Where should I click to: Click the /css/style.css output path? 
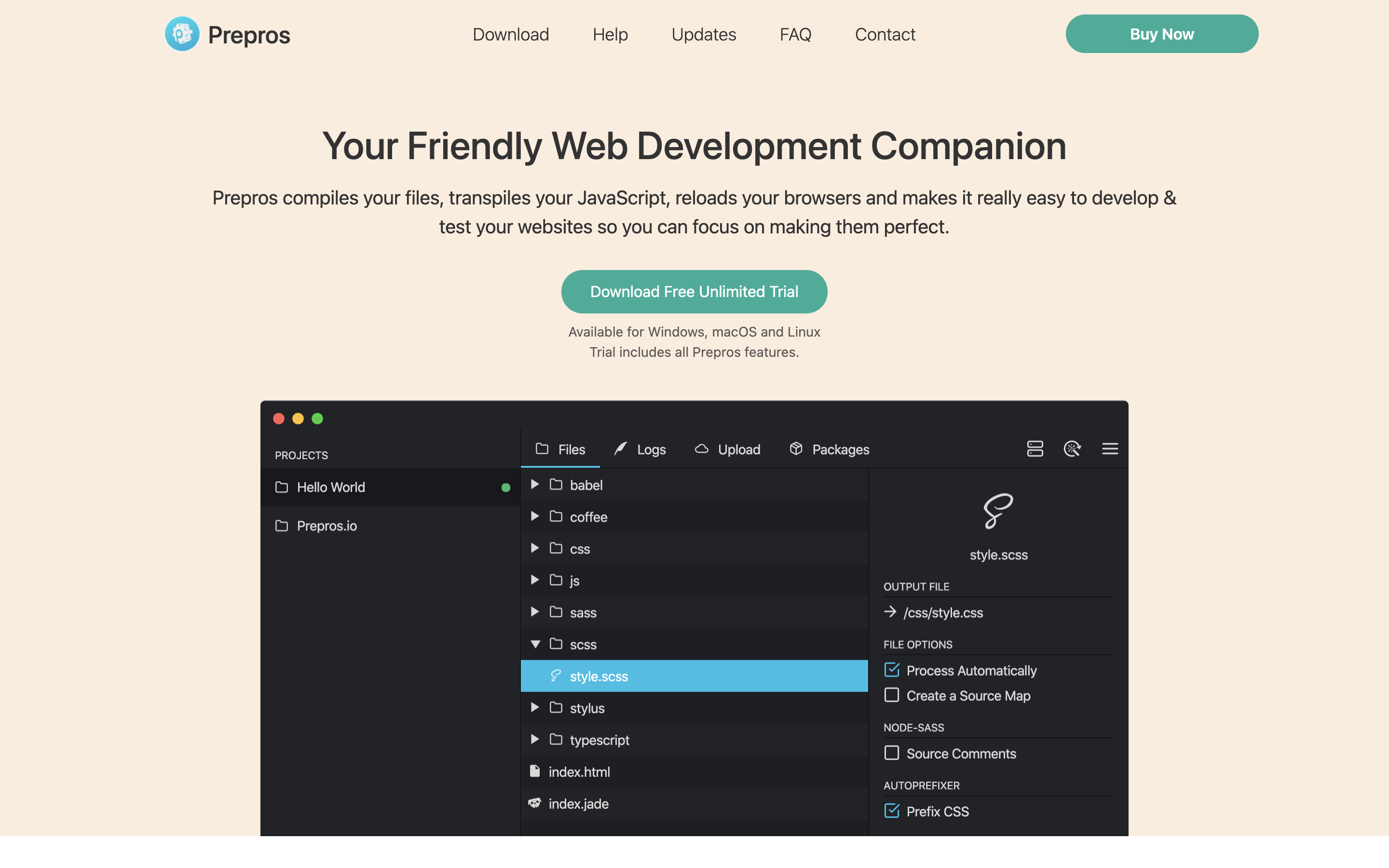(x=943, y=612)
